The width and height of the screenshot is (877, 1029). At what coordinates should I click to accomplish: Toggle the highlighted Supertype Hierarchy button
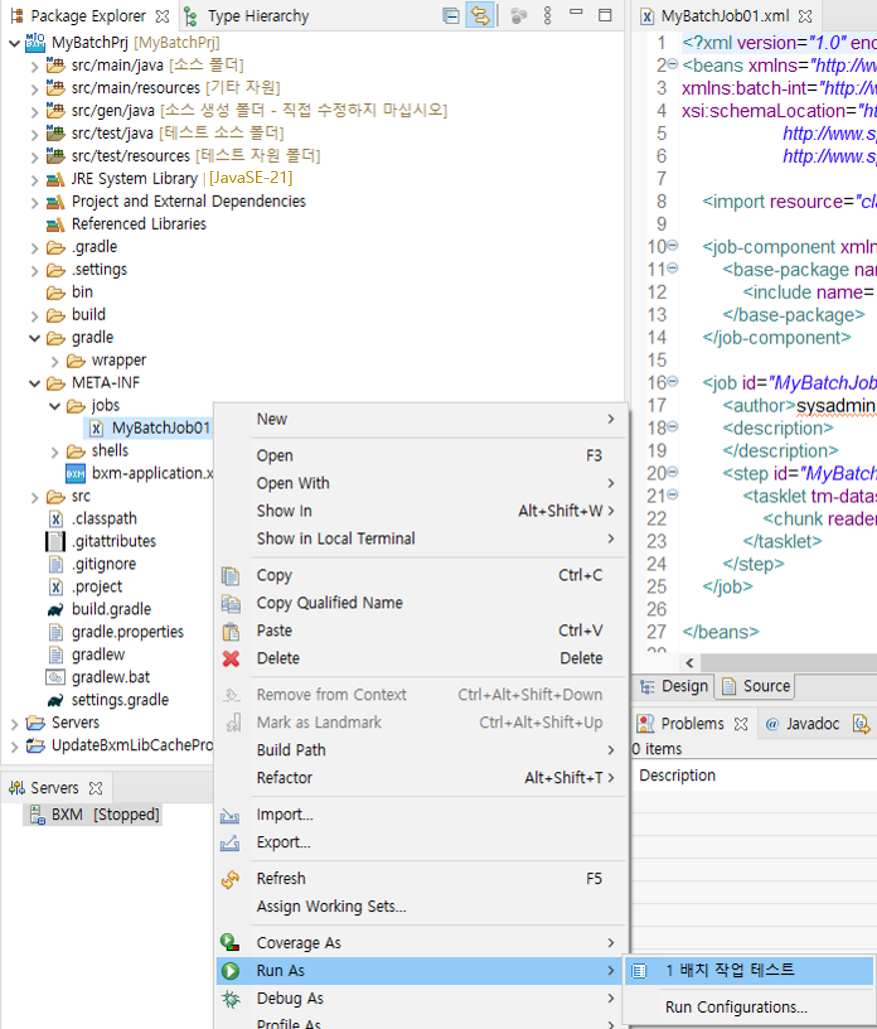pyautogui.click(x=480, y=15)
